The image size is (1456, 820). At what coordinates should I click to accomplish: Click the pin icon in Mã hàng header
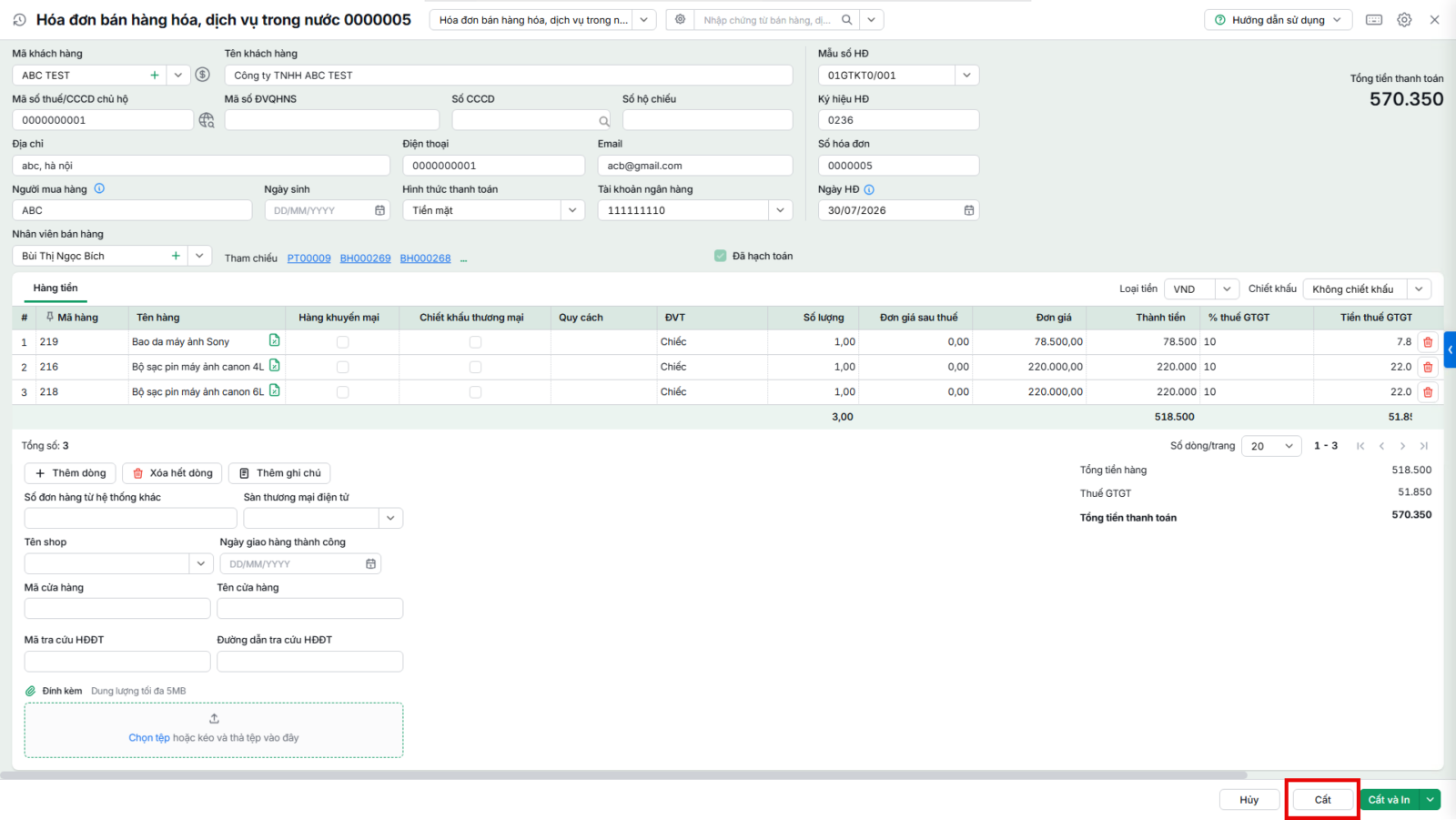pos(50,317)
